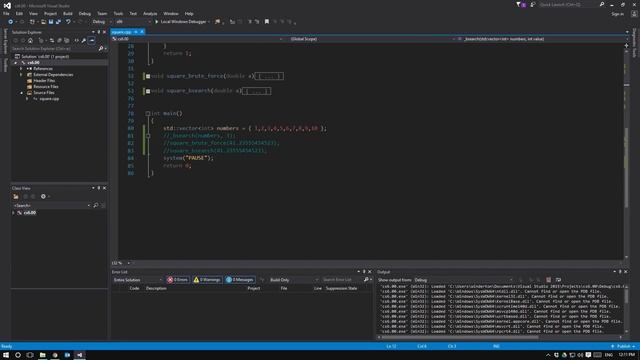This screenshot has width=640, height=360.
Task: Expand the References node
Action: click(x=21, y=69)
